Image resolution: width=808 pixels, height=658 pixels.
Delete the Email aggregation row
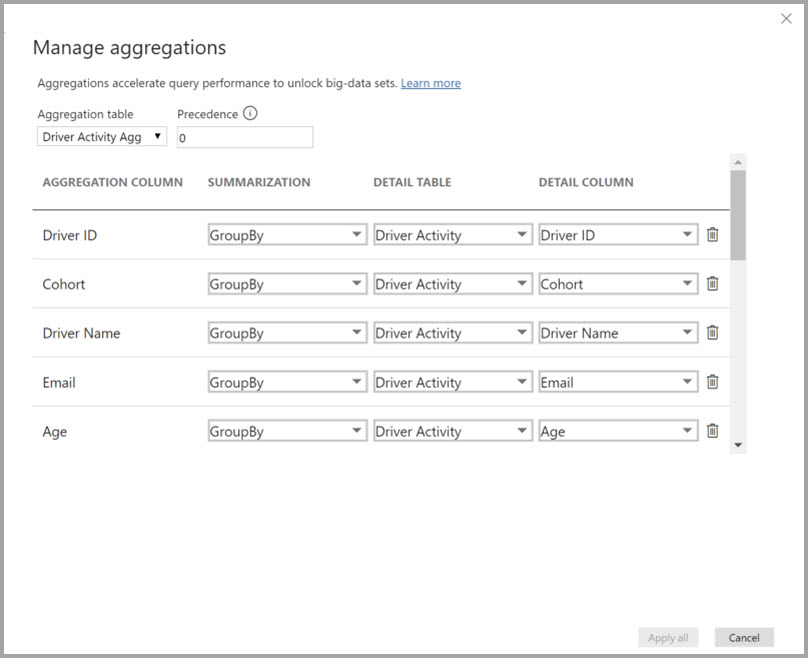click(712, 381)
